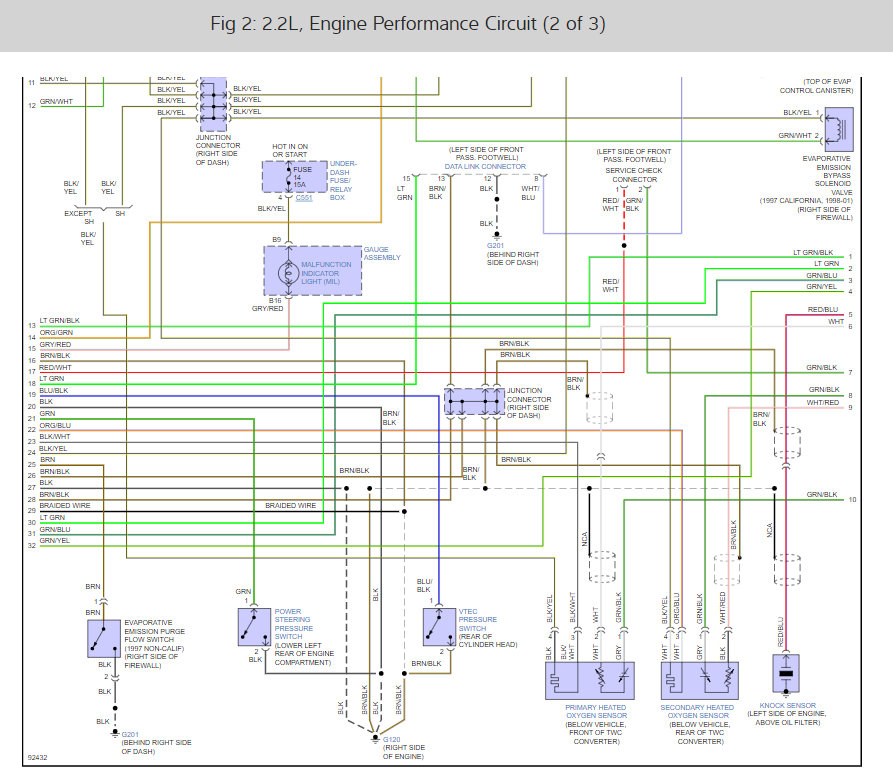Open the G120 ground link
Viewport: 893px width, 781px height.
tap(391, 739)
